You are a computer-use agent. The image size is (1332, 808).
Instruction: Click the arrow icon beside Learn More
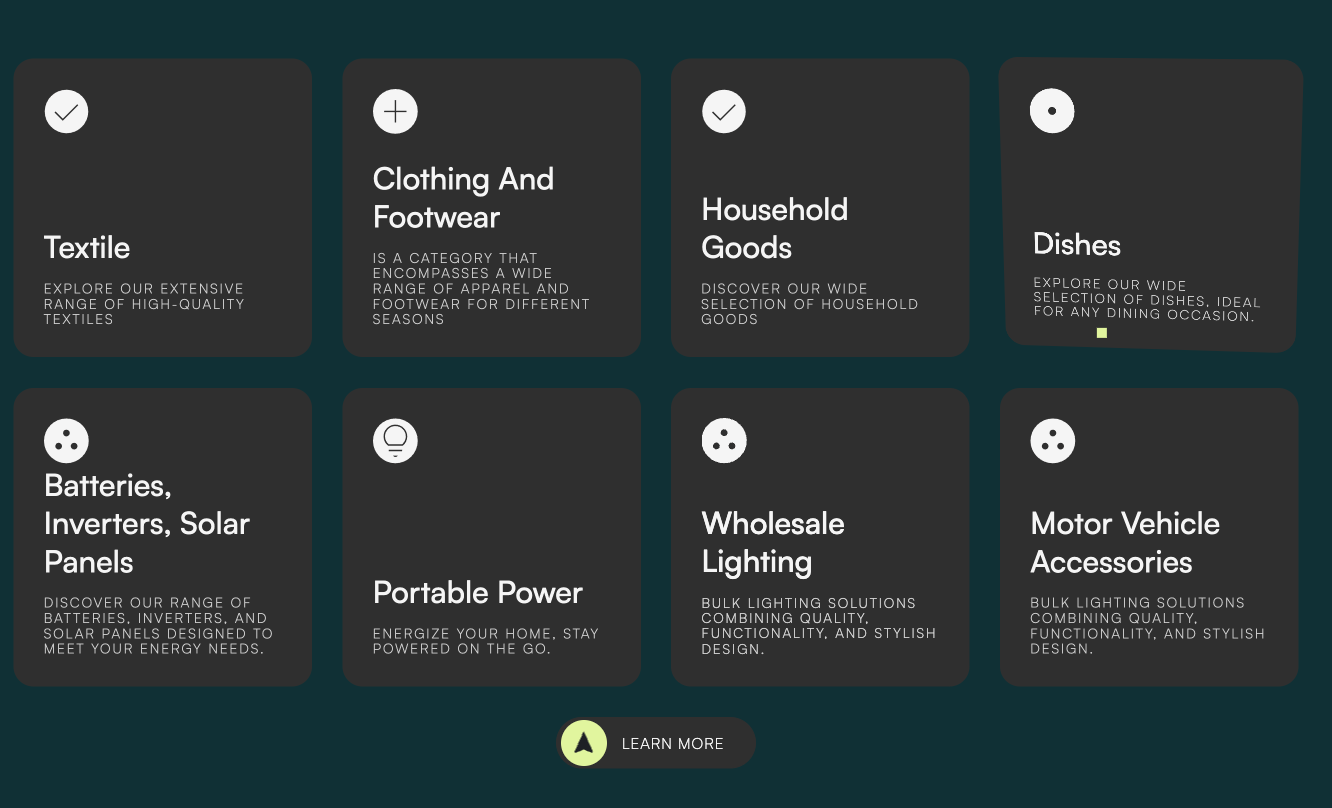(584, 744)
